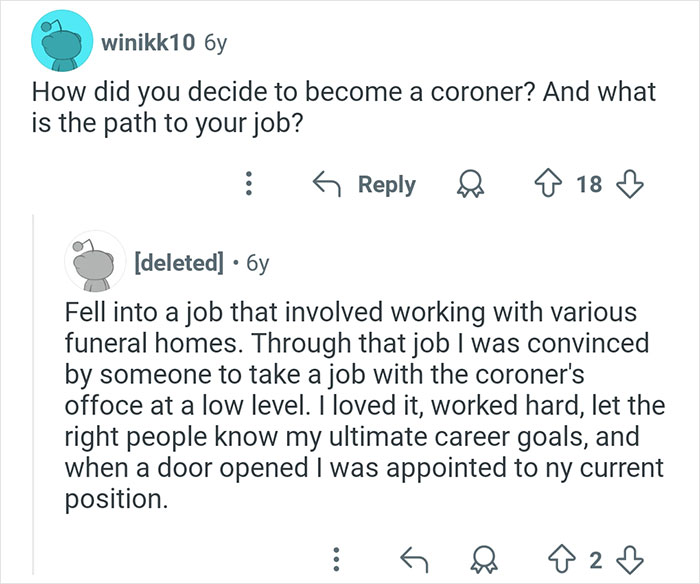
Task: Visit the winikk10 username profile link
Action: [149, 43]
